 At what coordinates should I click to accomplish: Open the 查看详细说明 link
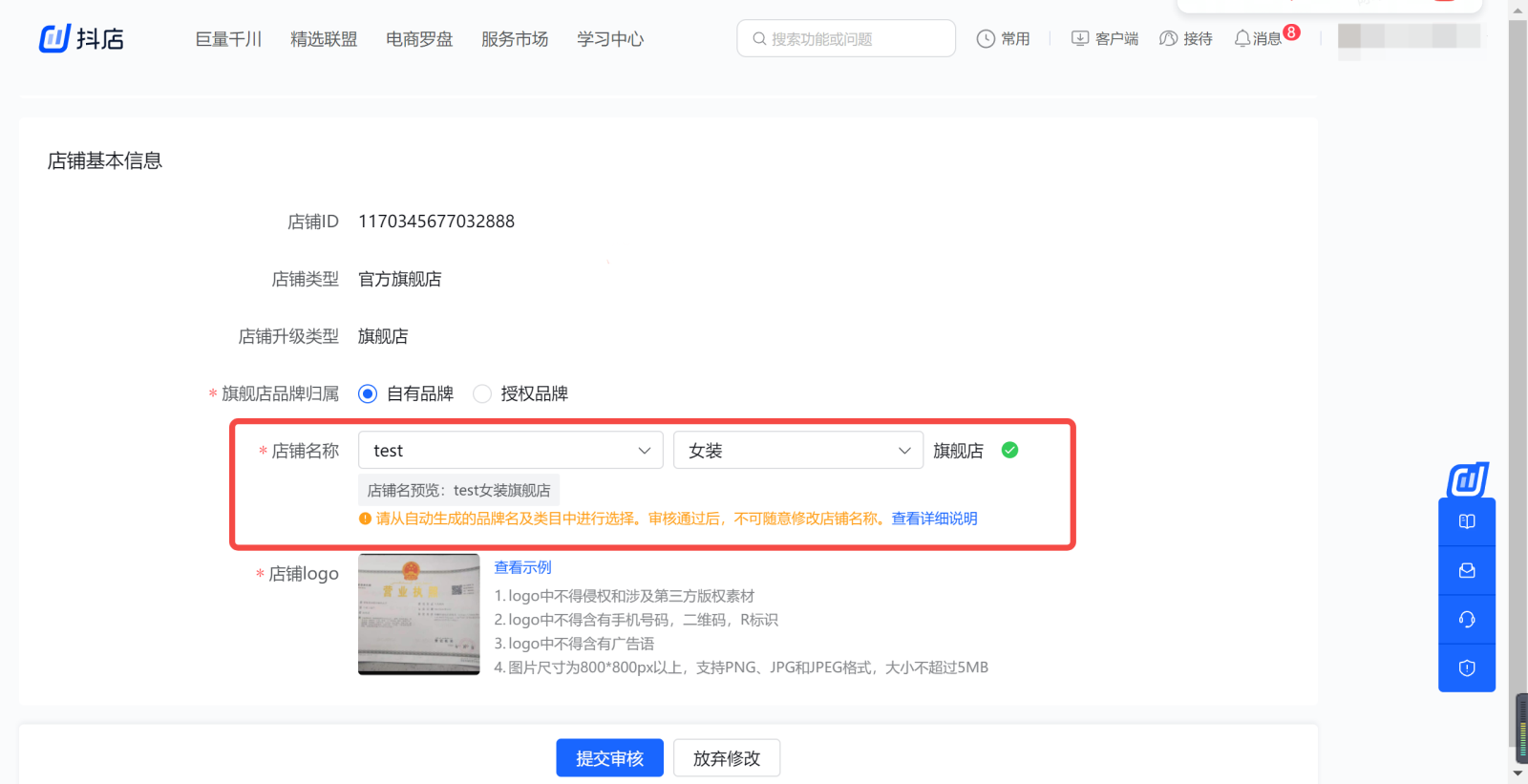pyautogui.click(x=934, y=519)
